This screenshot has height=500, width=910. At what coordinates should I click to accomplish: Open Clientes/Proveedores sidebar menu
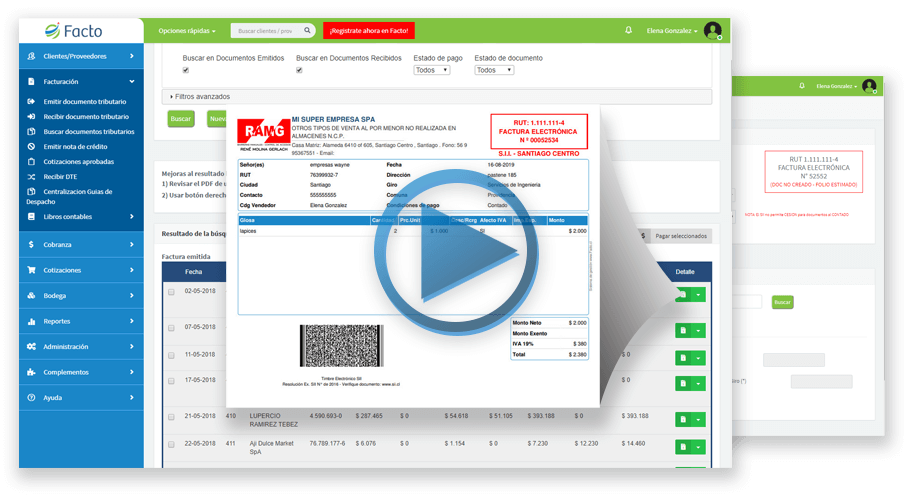(80, 56)
